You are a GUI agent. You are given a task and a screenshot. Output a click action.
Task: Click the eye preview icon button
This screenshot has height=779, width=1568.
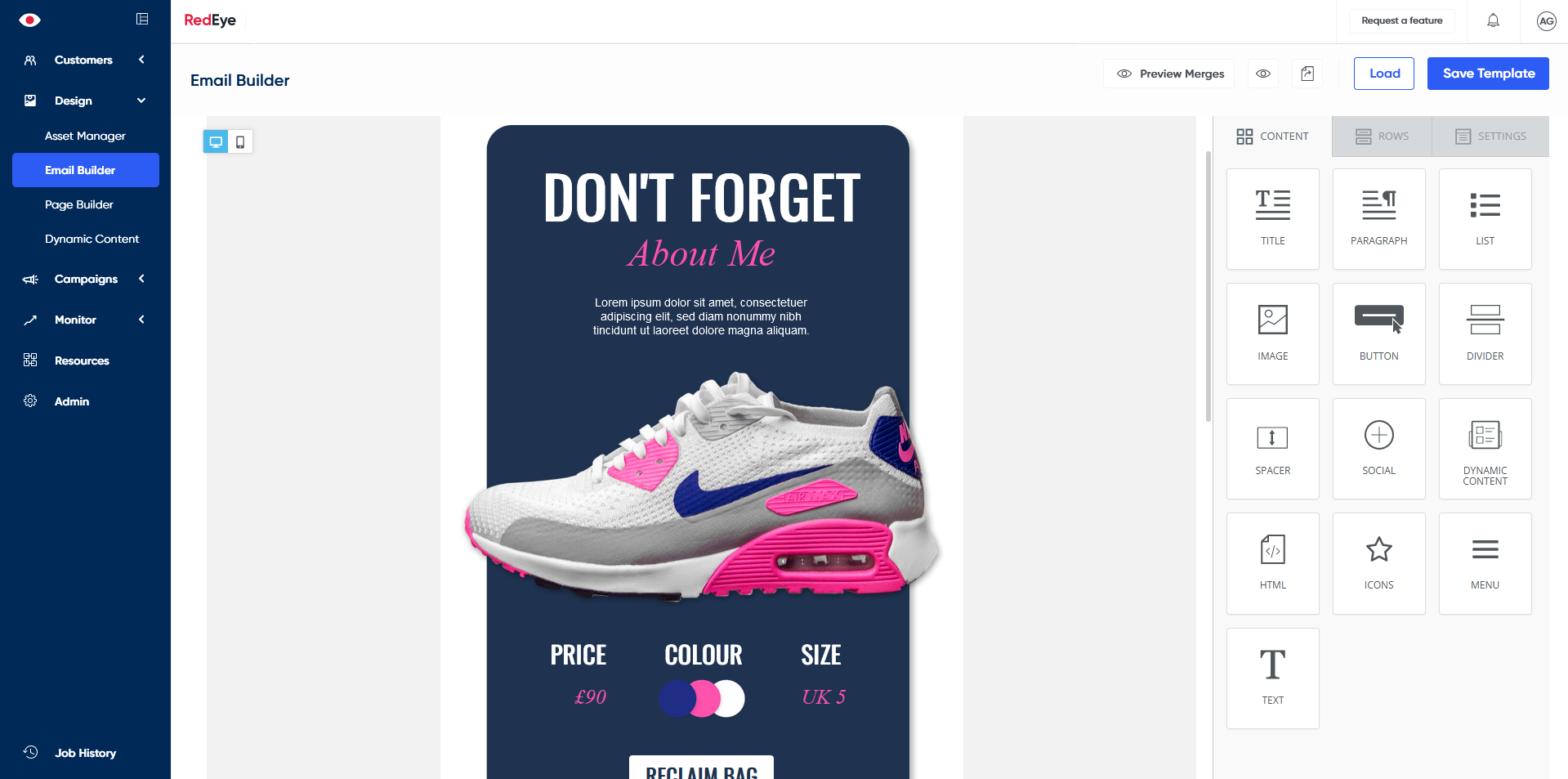pyautogui.click(x=1263, y=74)
